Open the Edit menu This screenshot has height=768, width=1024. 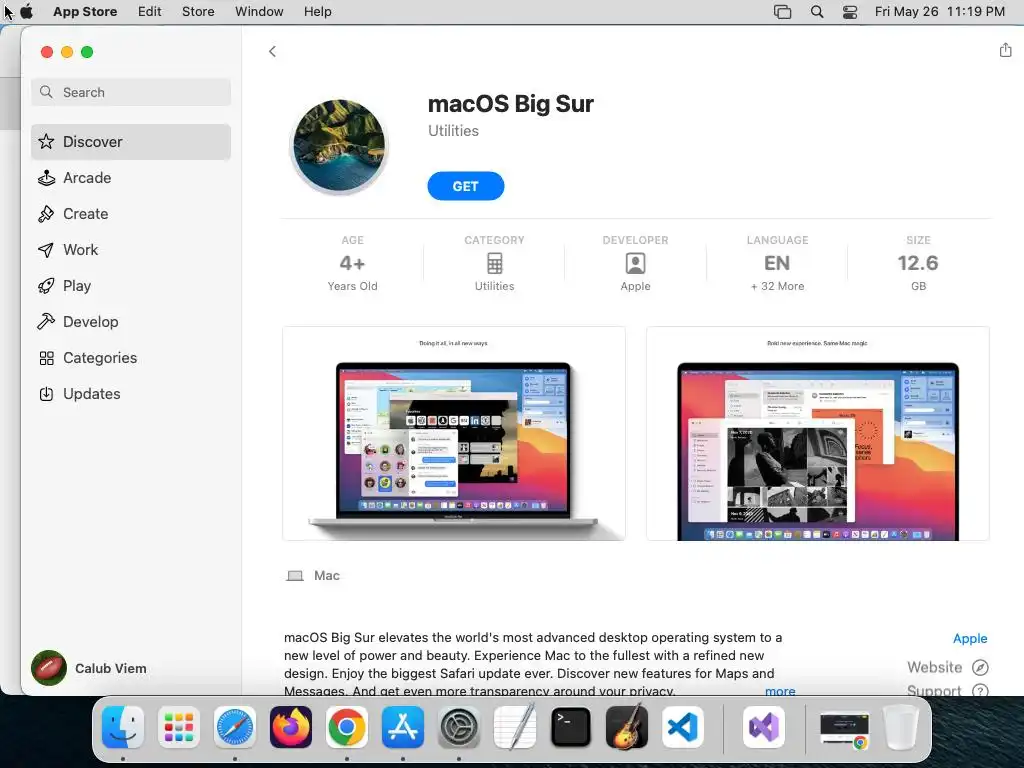(x=150, y=12)
